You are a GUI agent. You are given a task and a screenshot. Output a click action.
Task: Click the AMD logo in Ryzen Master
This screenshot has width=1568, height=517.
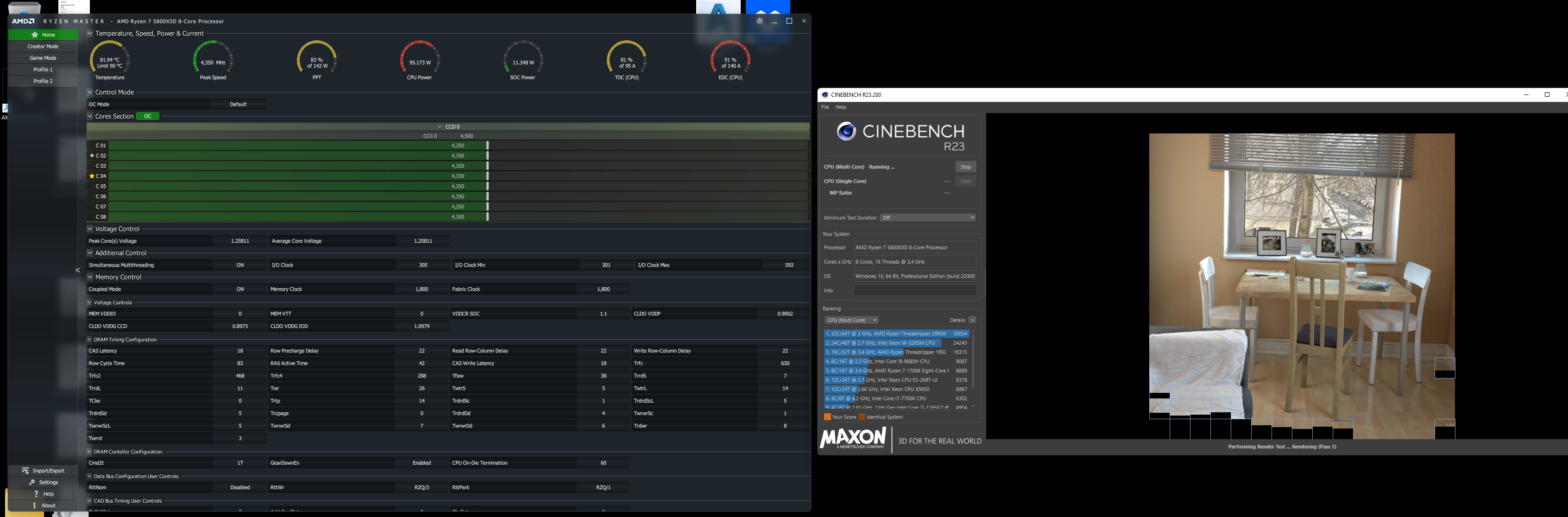[x=23, y=21]
